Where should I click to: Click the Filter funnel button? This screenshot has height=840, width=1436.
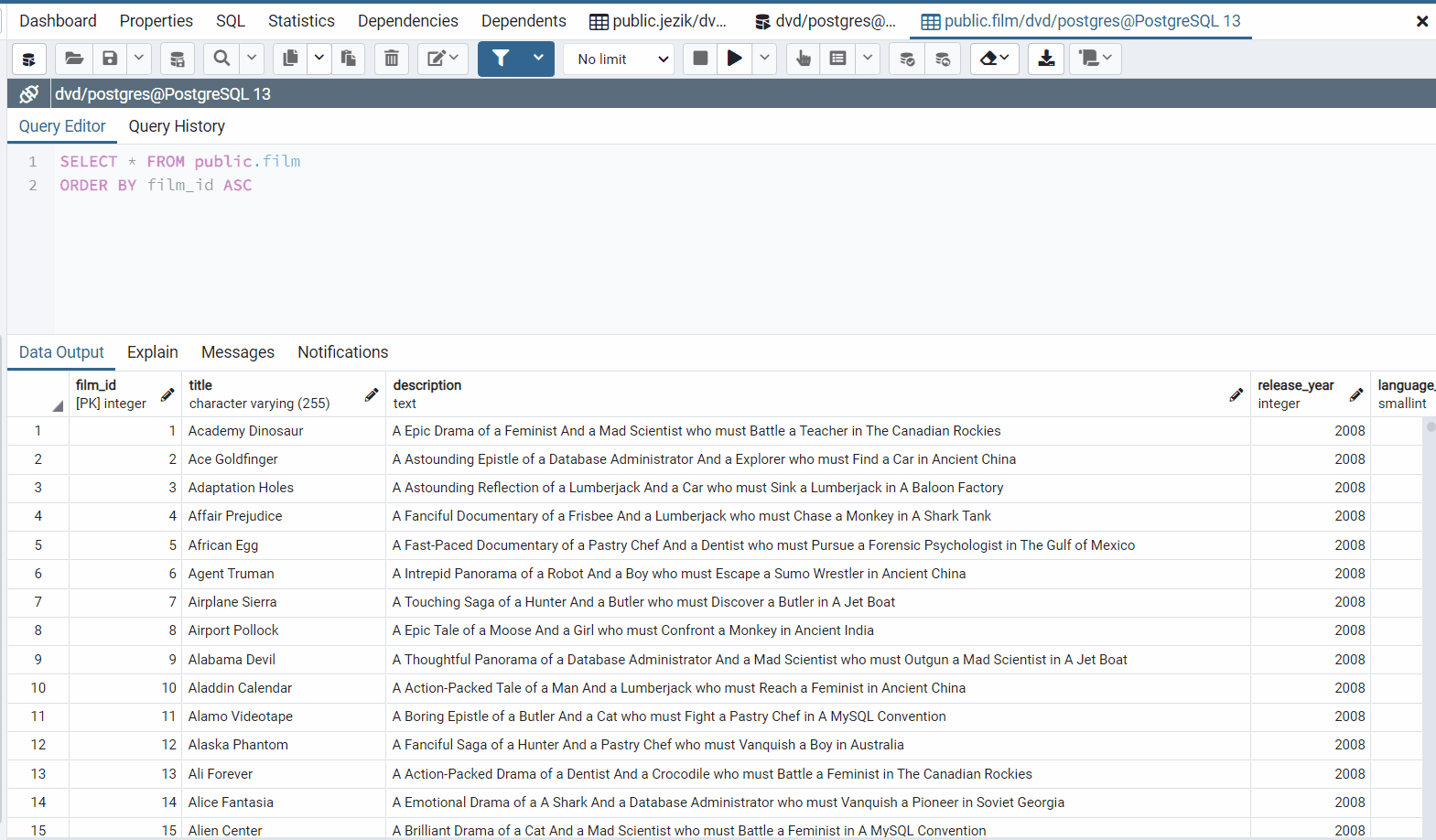(x=501, y=59)
